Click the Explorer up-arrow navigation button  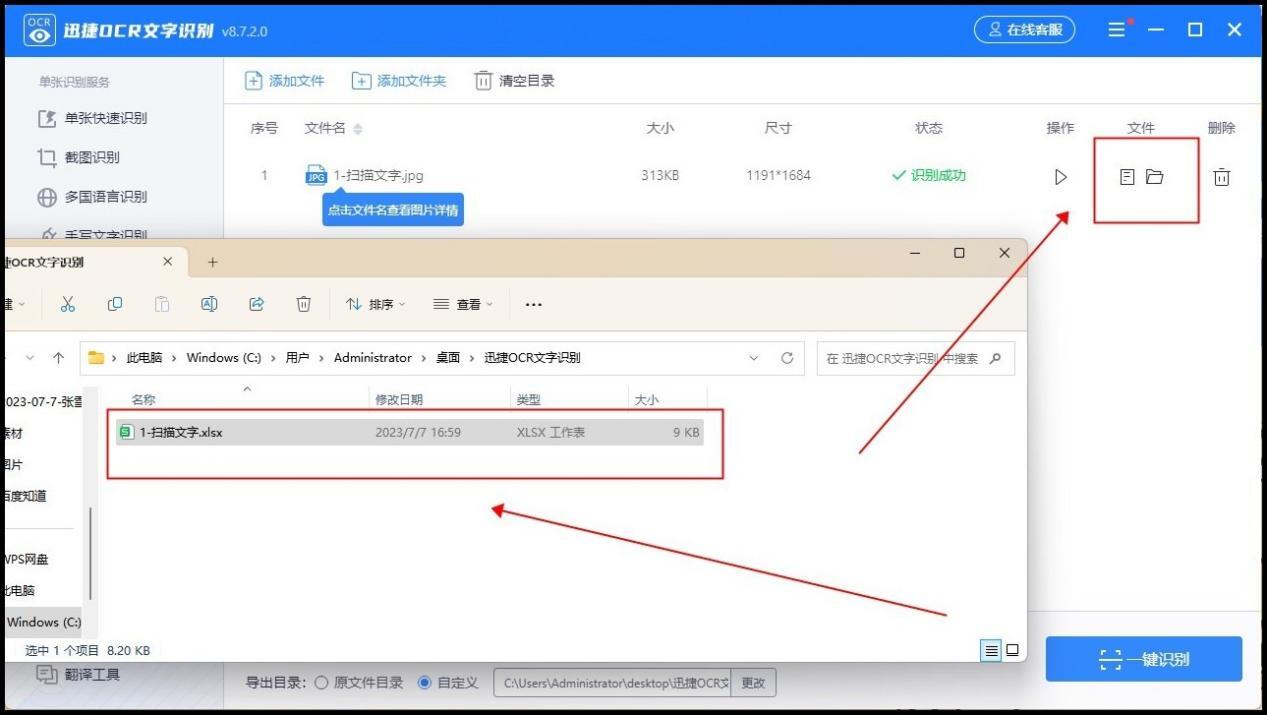[x=58, y=357]
